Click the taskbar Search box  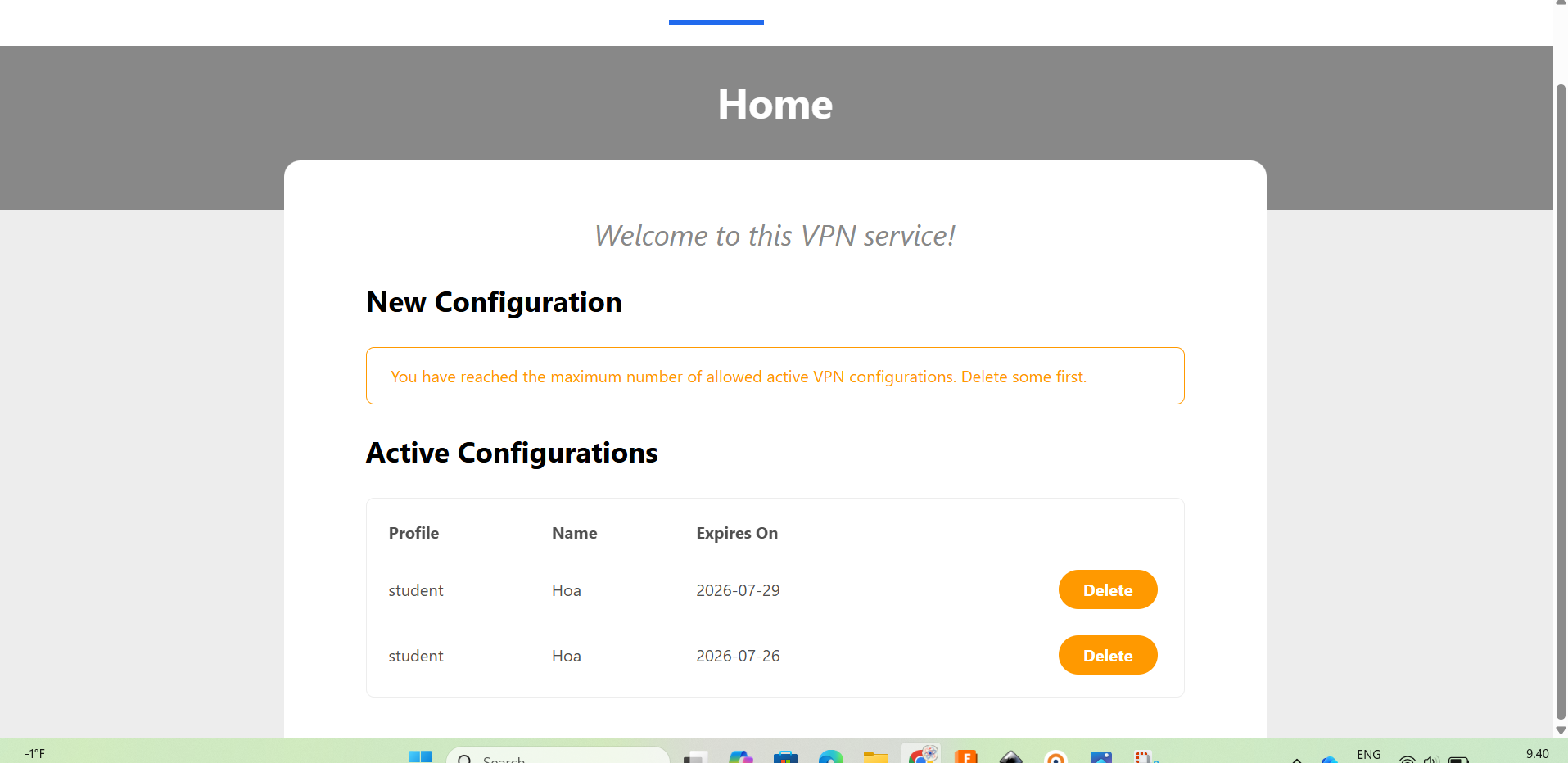point(557,756)
